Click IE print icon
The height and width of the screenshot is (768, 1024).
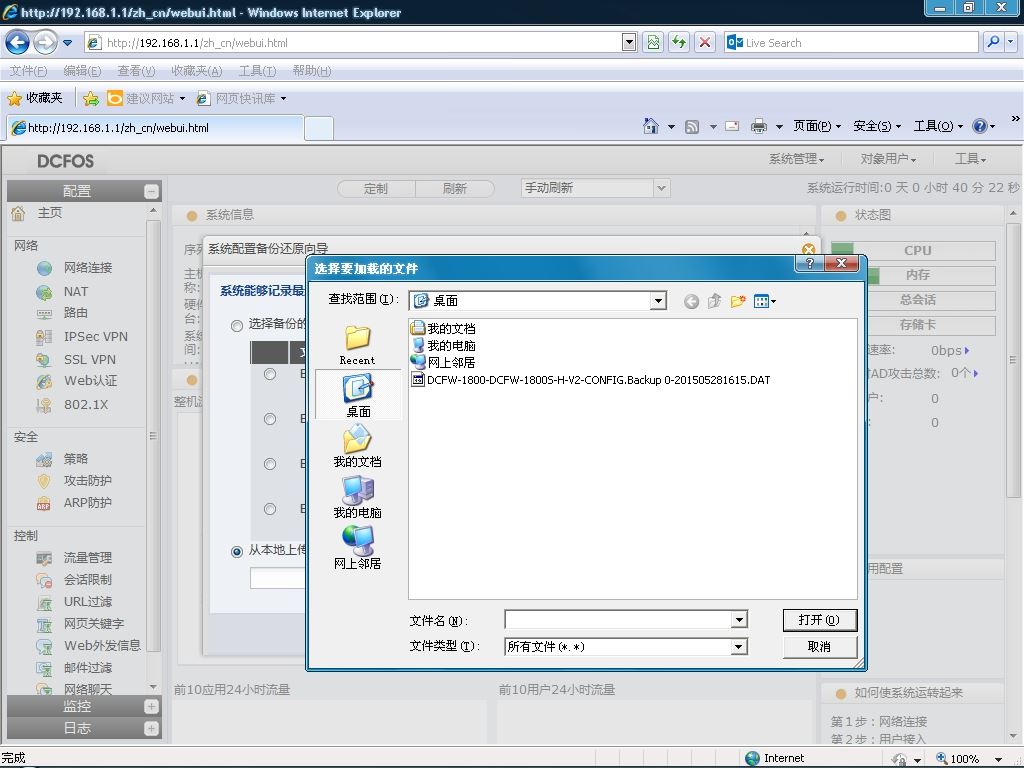(758, 126)
